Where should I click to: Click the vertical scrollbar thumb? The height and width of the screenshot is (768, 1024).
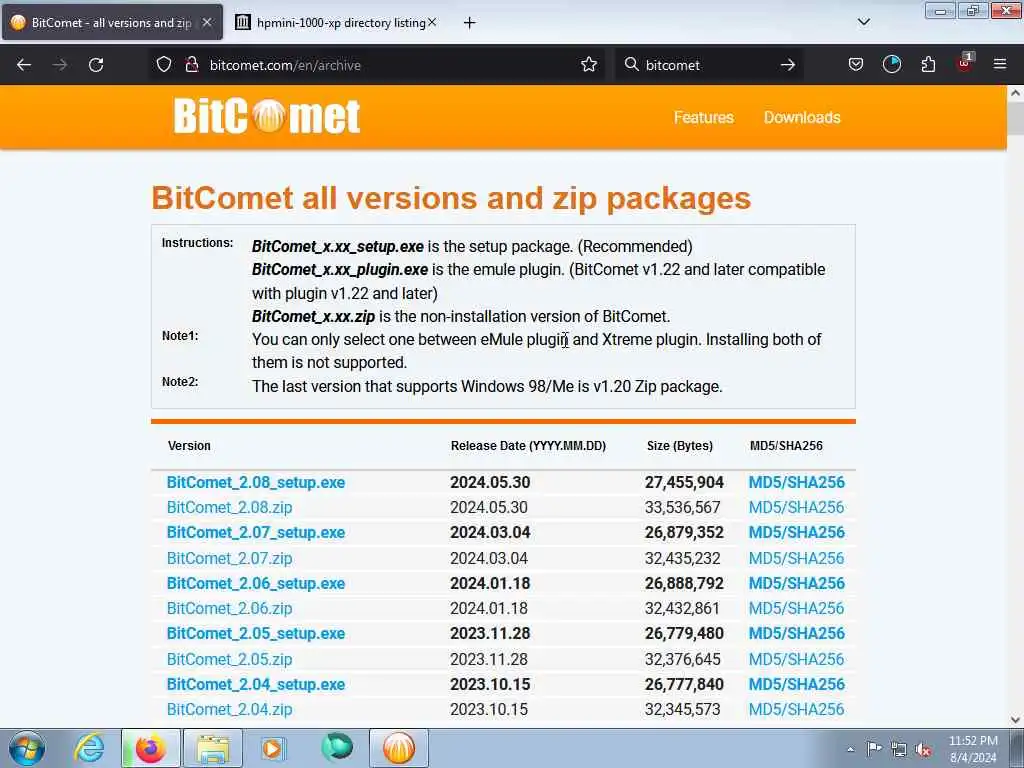click(1015, 118)
